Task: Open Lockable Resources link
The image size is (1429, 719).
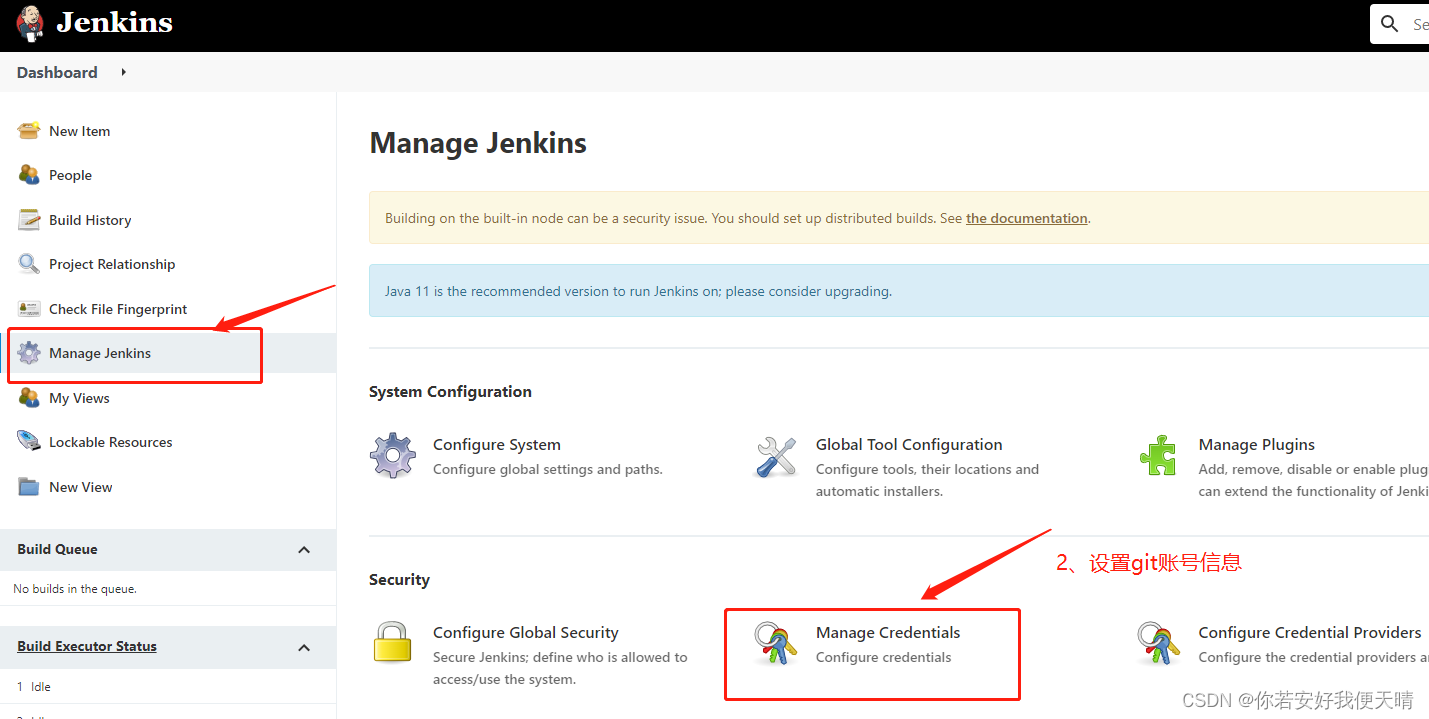Action: pyautogui.click(x=111, y=442)
